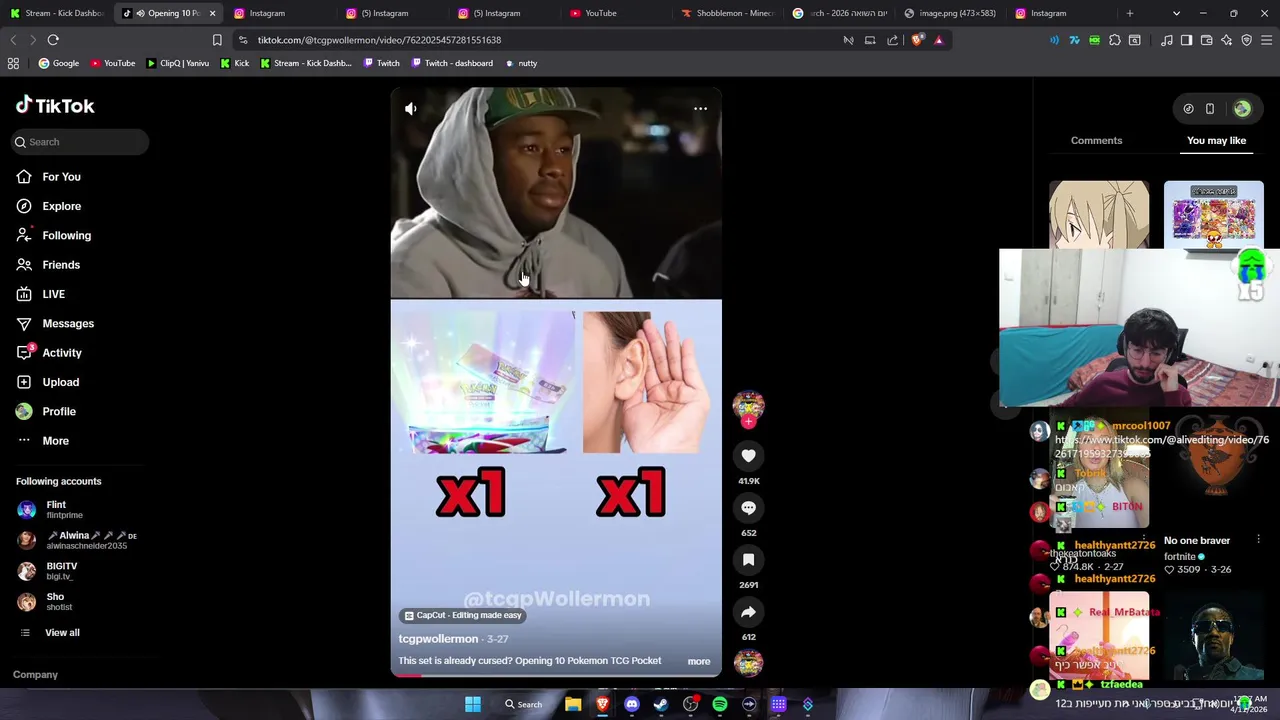Screen dimensions: 1280x720
Task: Open the video comments icon
Action: (x=748, y=508)
